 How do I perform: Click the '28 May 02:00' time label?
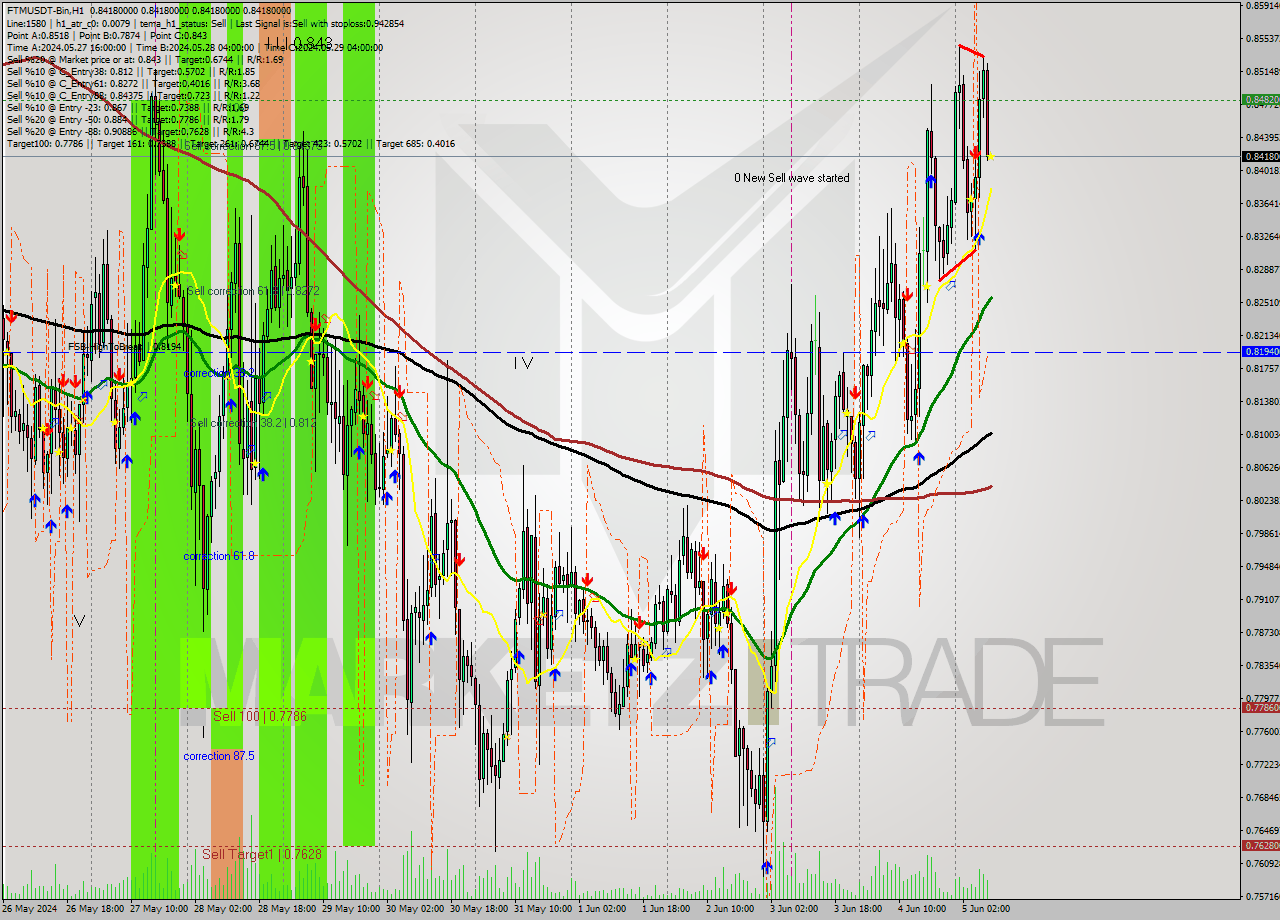[x=223, y=909]
